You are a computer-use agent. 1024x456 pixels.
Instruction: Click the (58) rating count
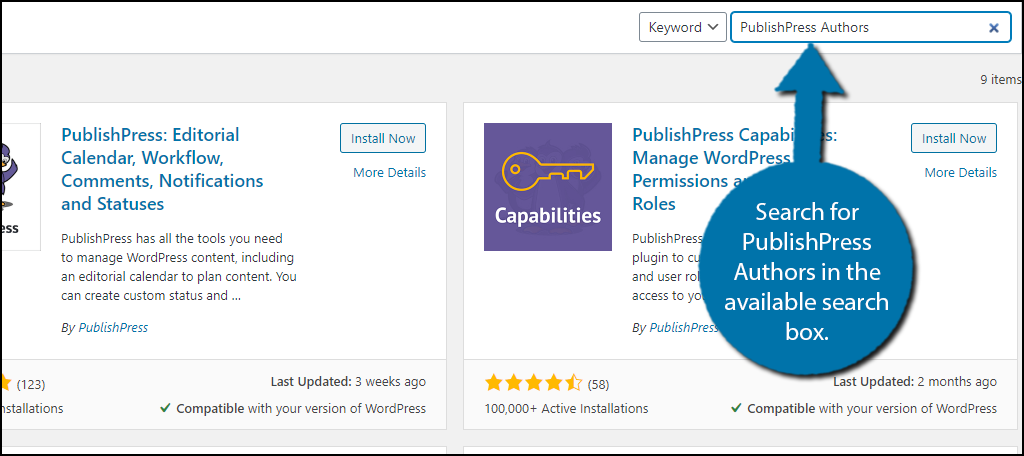(598, 384)
